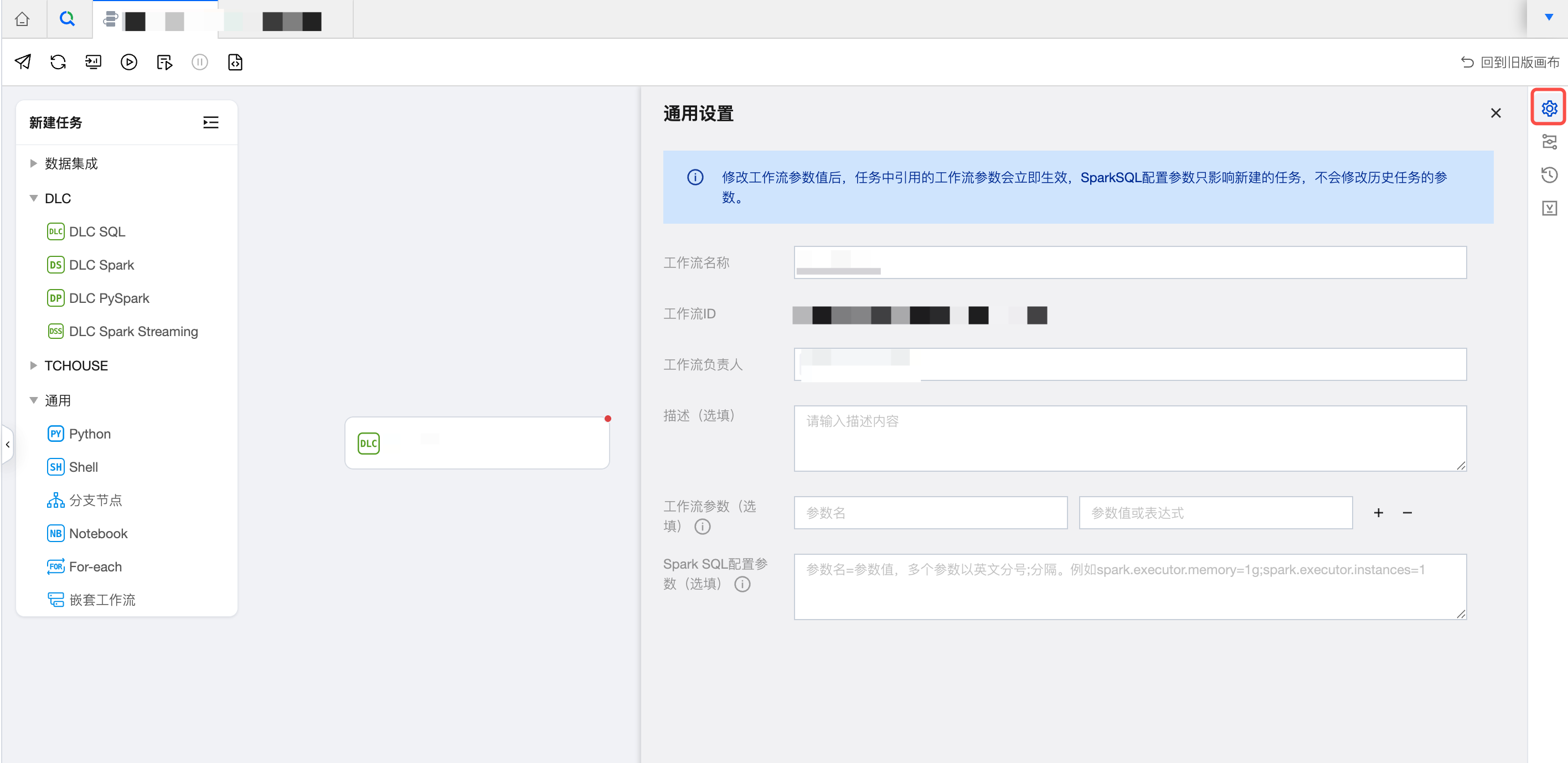The width and height of the screenshot is (1568, 763).
Task: Go to the home icon tab
Action: (x=23, y=19)
